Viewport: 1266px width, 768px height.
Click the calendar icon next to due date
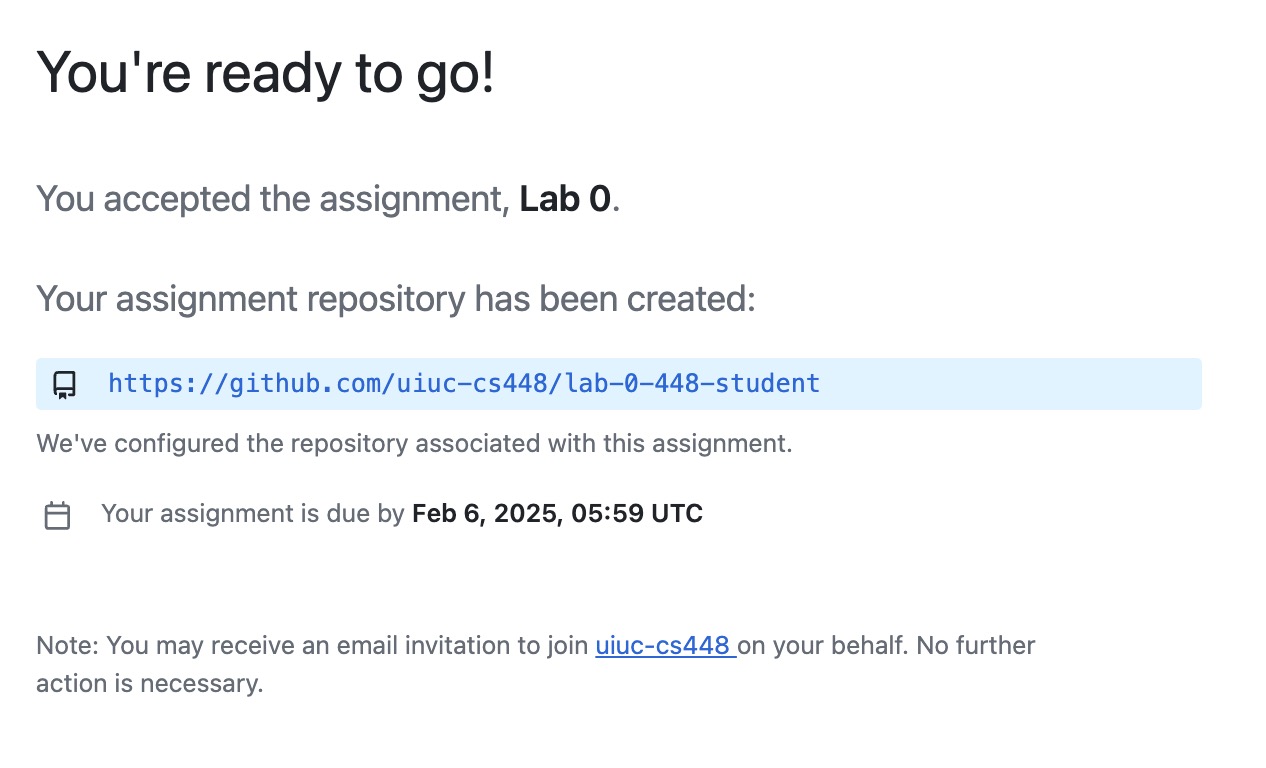pyautogui.click(x=58, y=516)
